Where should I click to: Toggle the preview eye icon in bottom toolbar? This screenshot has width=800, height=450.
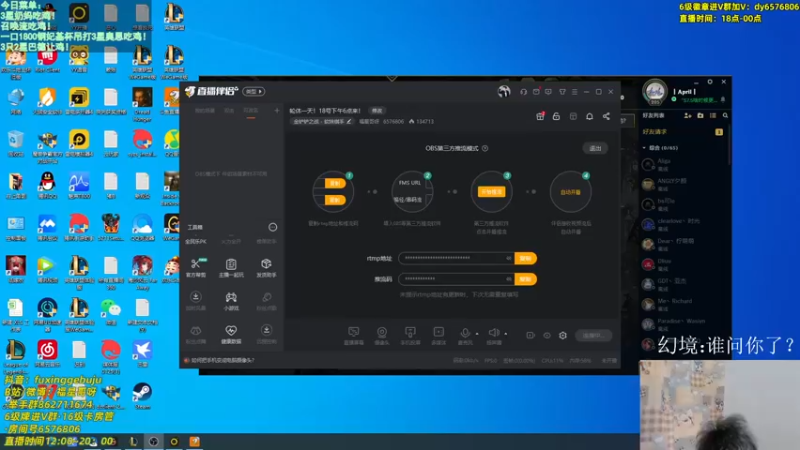547,335
